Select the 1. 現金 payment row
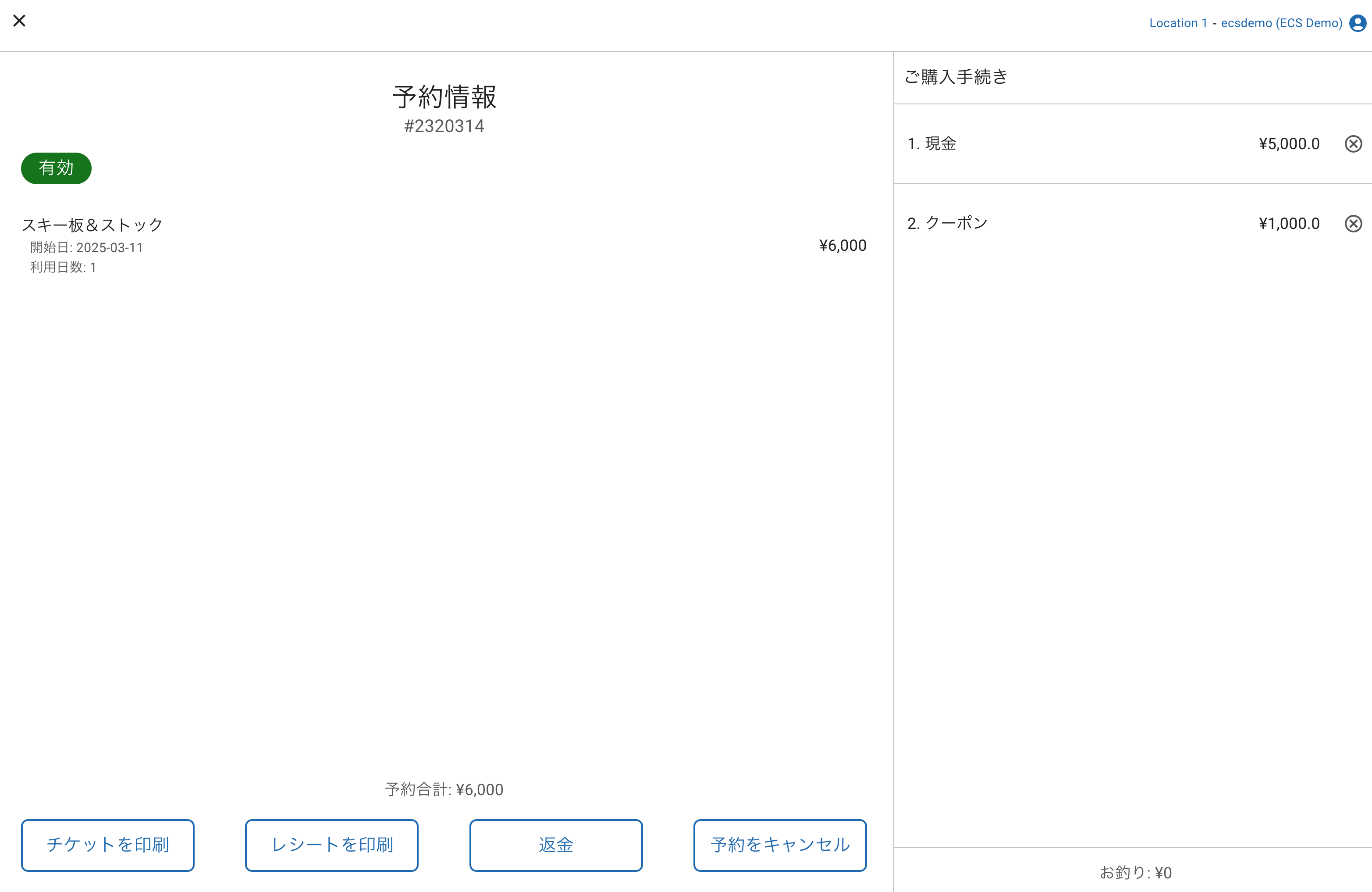1372x892 pixels. (931, 143)
